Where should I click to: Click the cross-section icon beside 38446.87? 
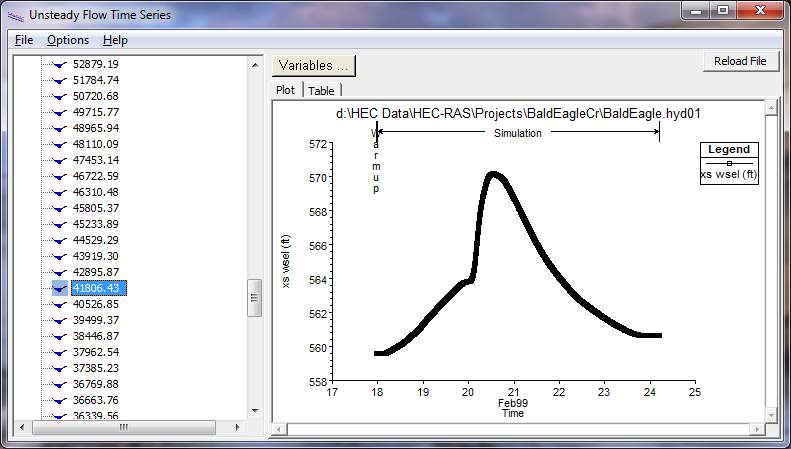click(60, 336)
